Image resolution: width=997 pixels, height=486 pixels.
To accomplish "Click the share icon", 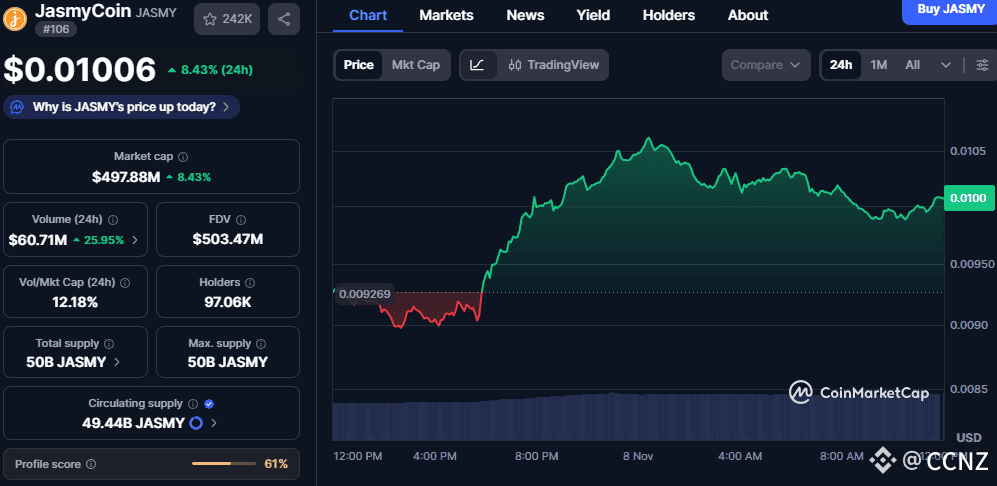I will click(x=284, y=19).
